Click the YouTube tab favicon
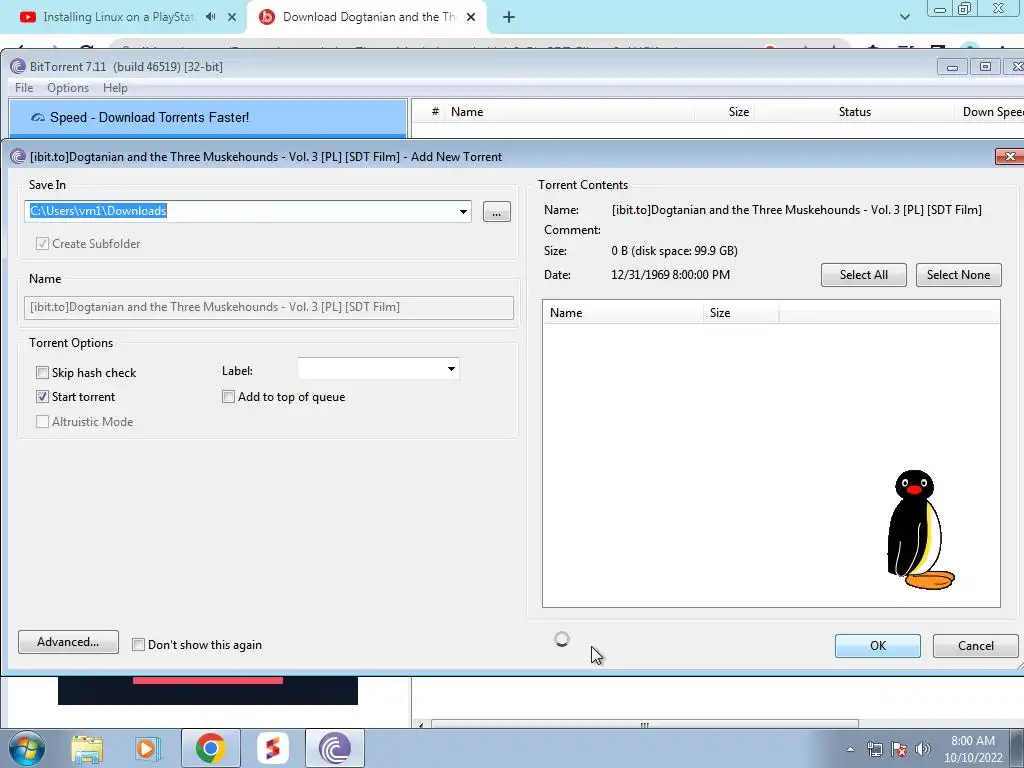Viewport: 1024px width, 768px height. click(27, 17)
